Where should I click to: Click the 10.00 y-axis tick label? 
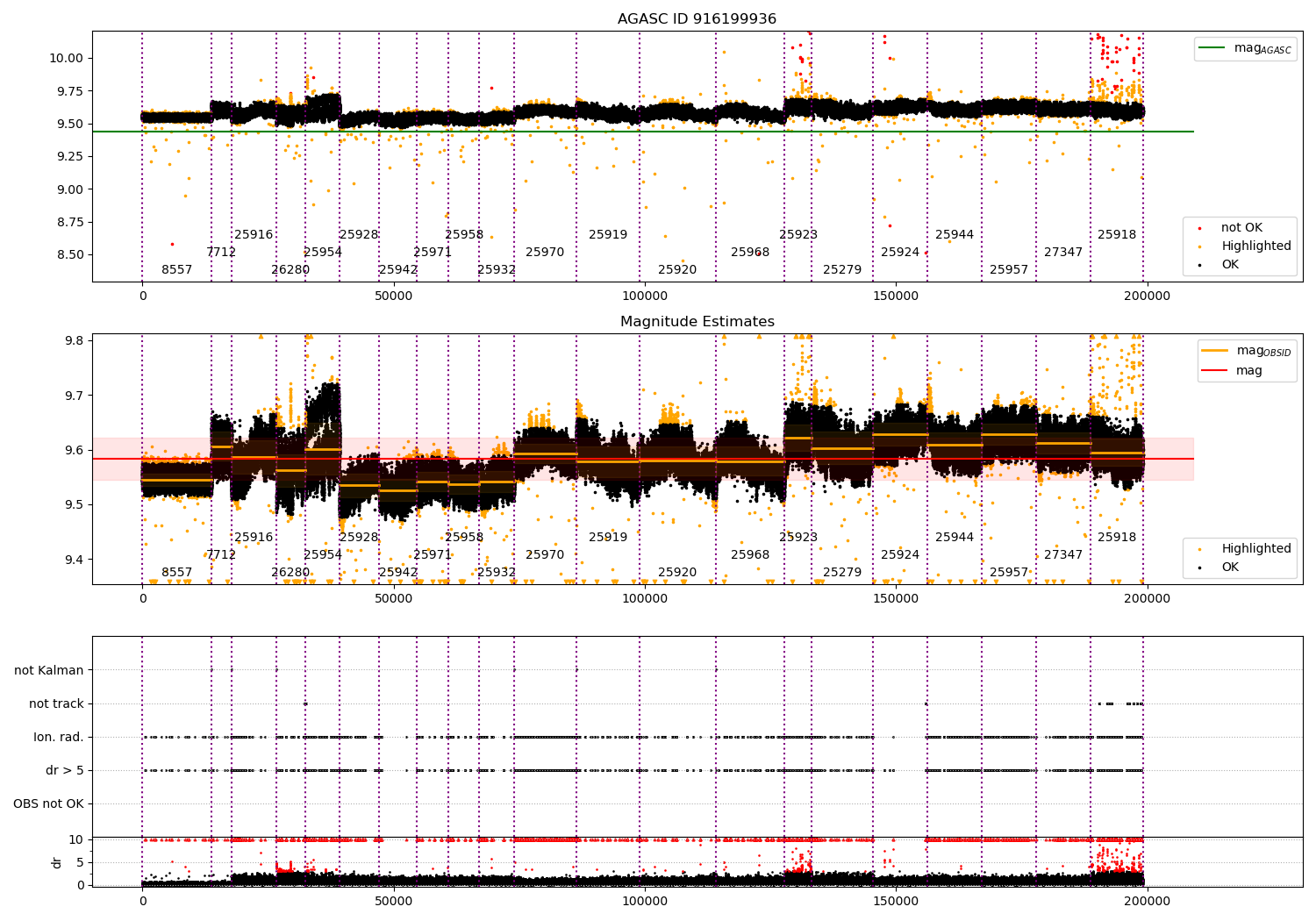67,58
